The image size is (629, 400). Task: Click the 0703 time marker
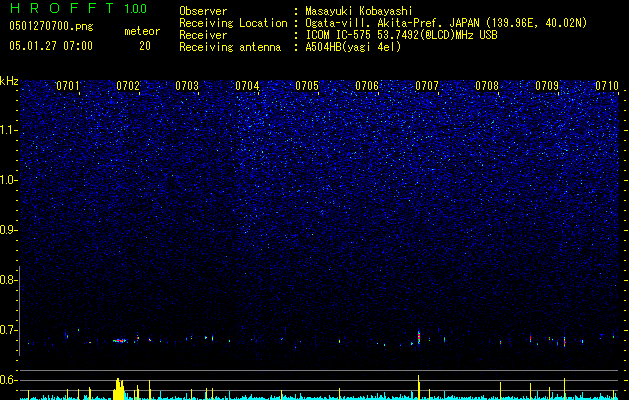187,85
